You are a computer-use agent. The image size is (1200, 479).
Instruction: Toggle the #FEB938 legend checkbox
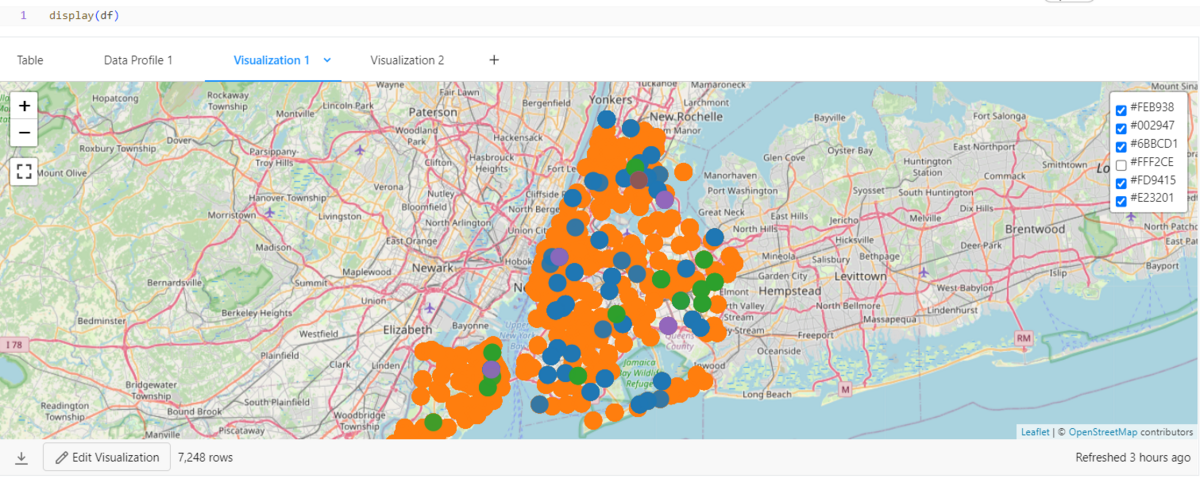pyautogui.click(x=1121, y=110)
